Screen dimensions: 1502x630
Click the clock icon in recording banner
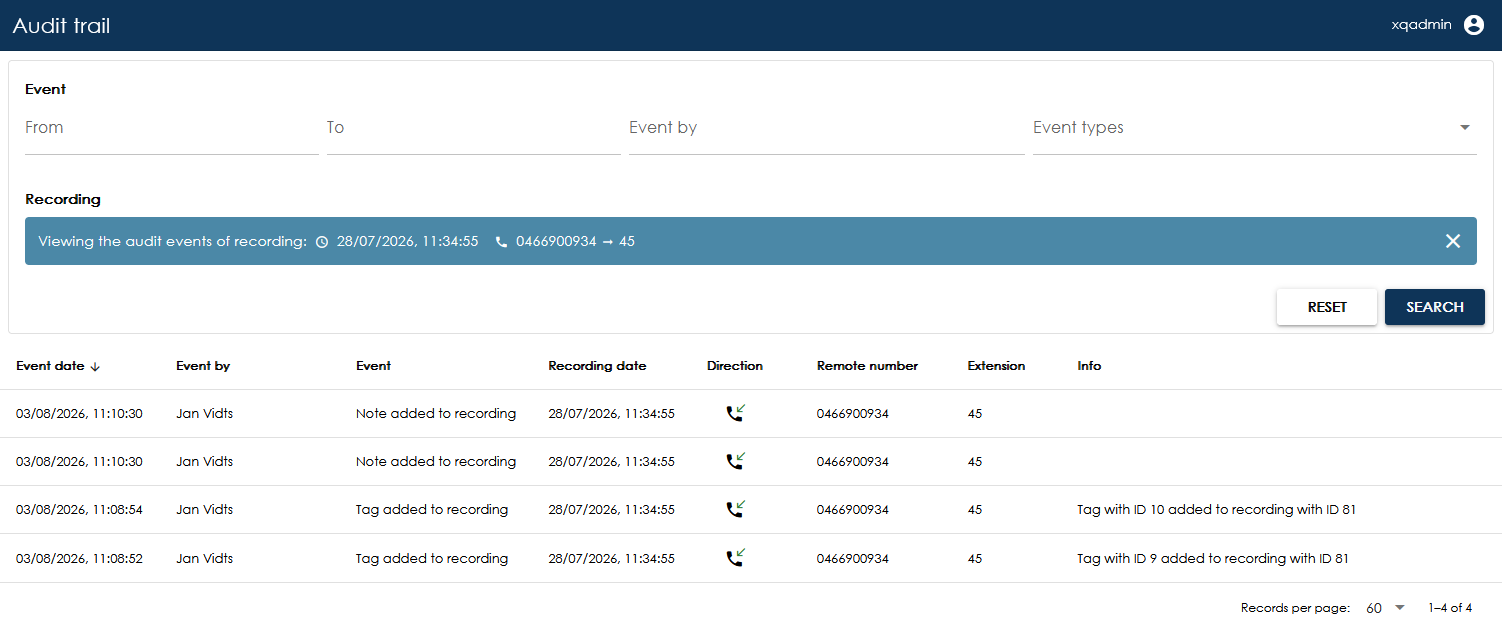pos(322,242)
